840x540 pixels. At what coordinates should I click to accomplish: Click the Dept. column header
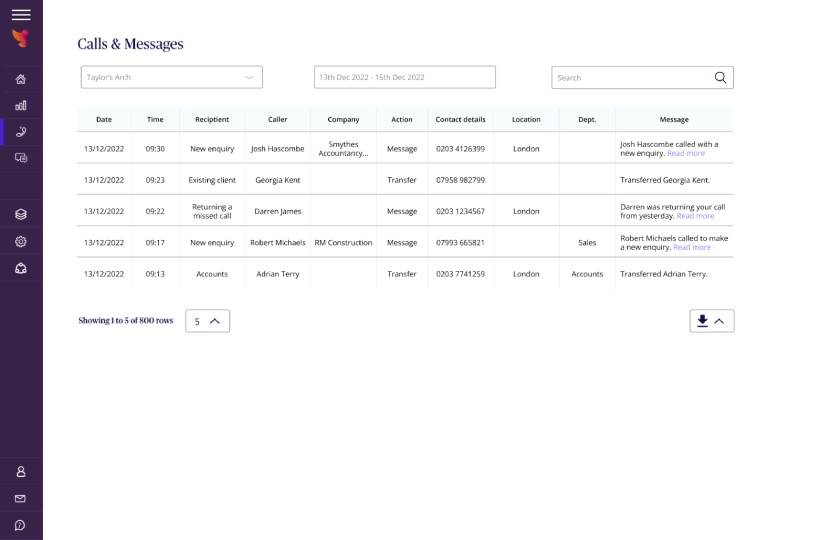(587, 119)
